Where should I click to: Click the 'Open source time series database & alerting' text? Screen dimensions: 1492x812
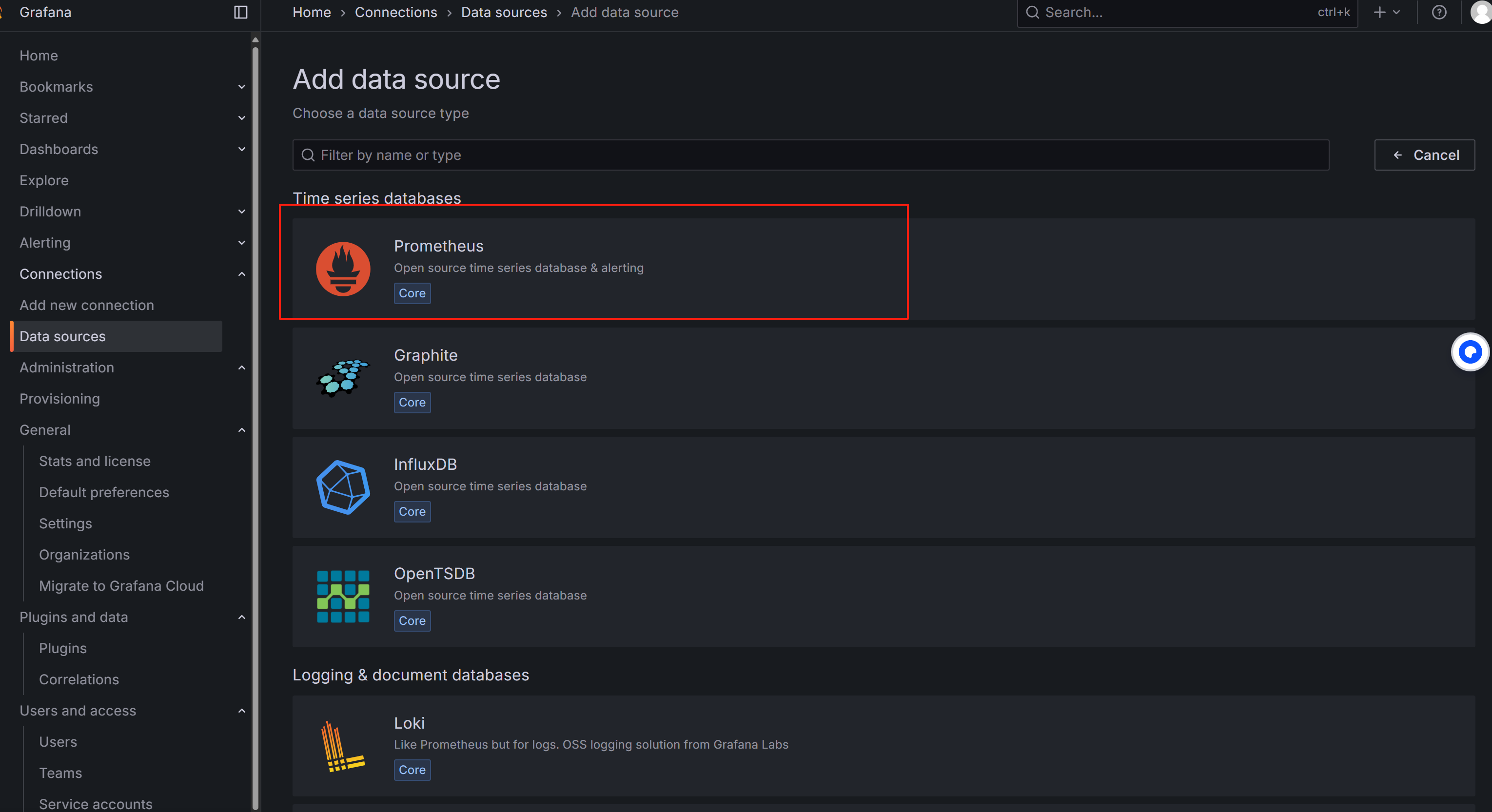point(518,268)
